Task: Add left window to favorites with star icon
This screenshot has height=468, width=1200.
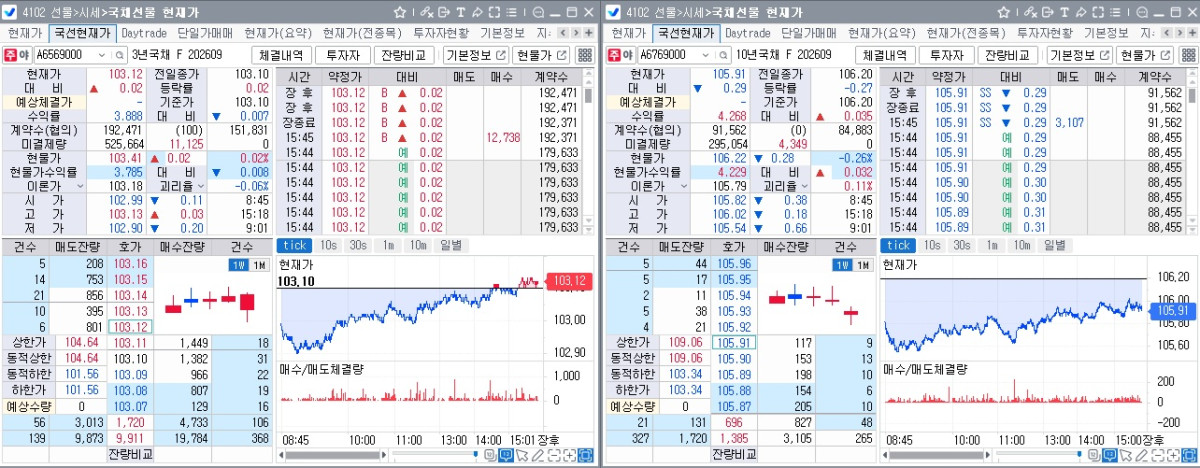Action: [x=400, y=12]
